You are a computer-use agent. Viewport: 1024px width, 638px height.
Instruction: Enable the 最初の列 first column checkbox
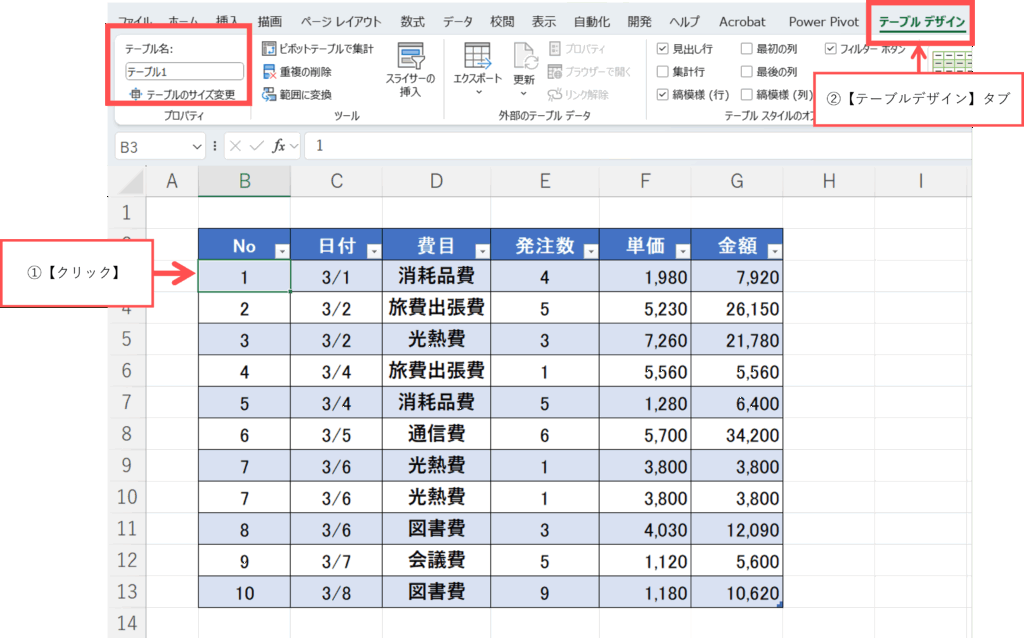click(747, 49)
